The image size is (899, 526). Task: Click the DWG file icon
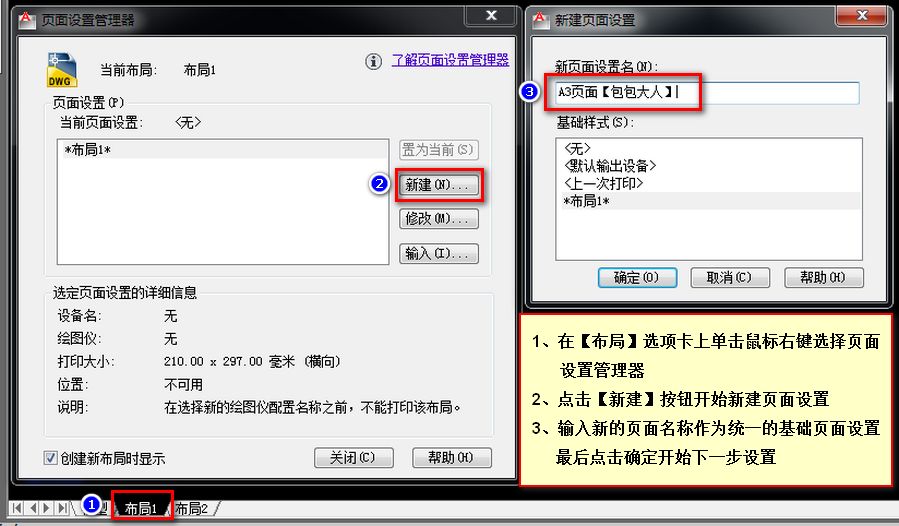click(61, 69)
